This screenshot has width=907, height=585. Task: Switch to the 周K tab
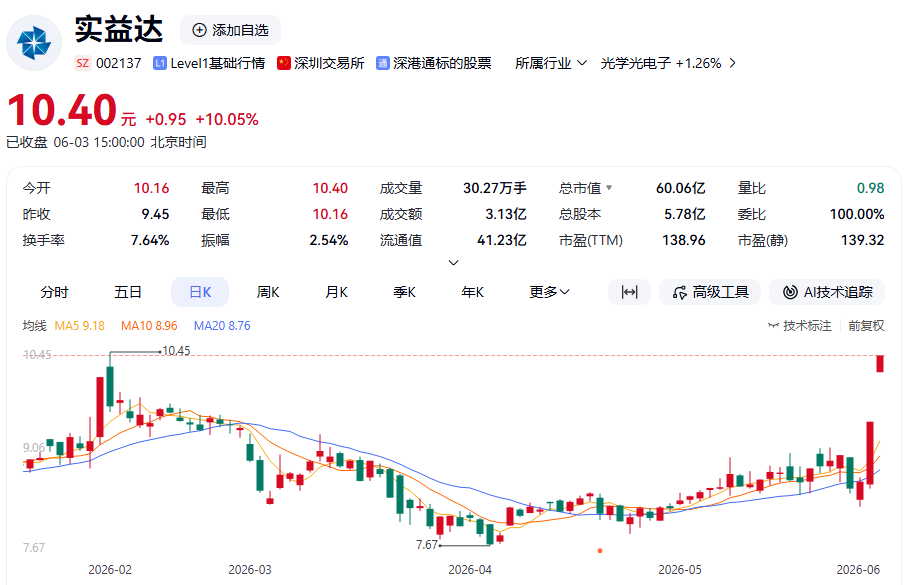point(268,292)
